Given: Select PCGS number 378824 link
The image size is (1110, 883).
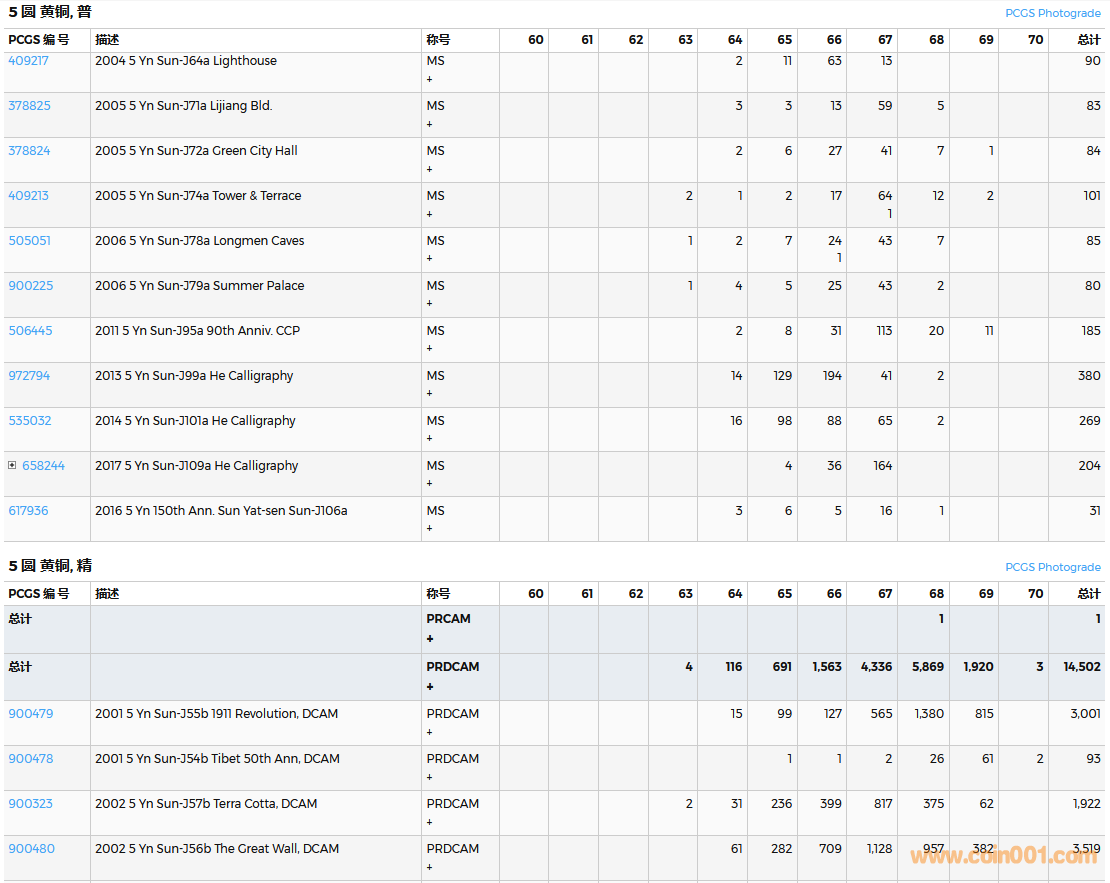Looking at the screenshot, I should coord(29,151).
